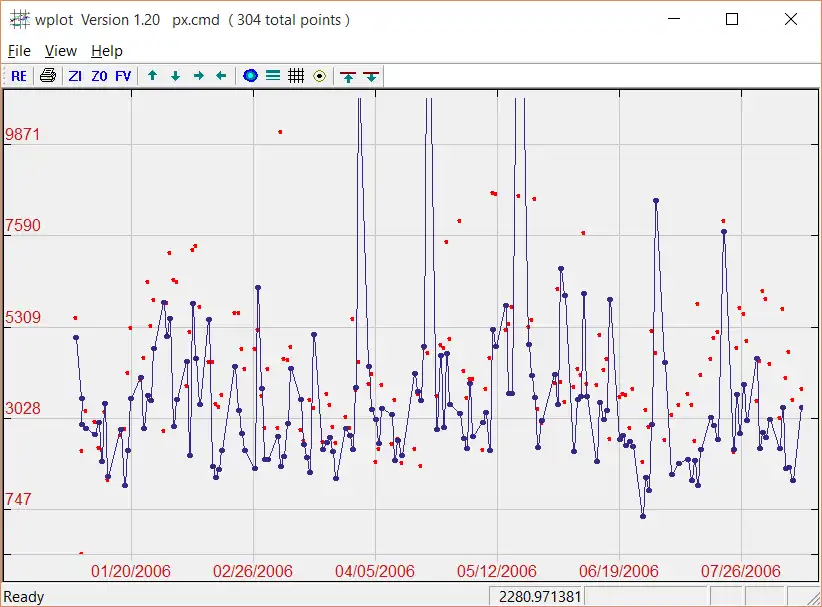Click red-bar up arrow toolbar icon

coord(348,76)
